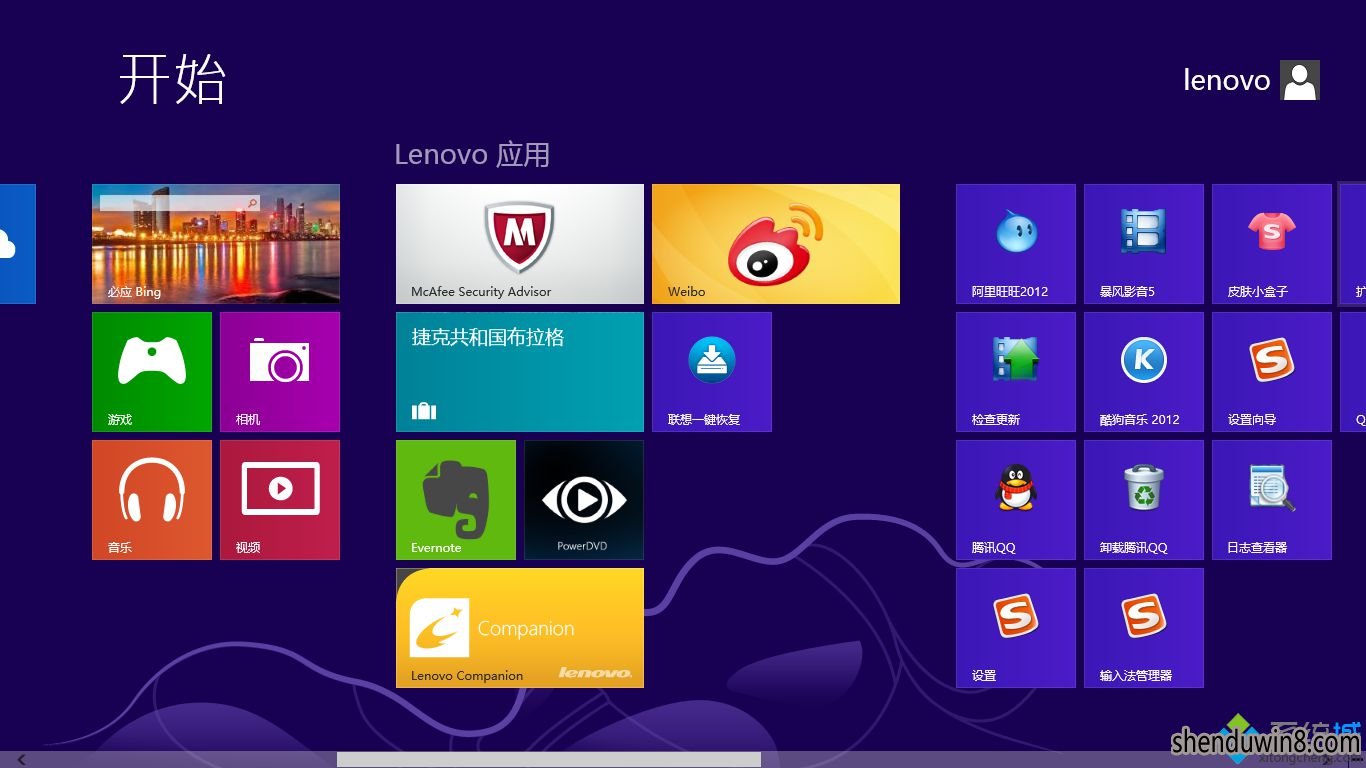This screenshot has width=1366, height=768.
Task: Launch 联想一键恢复 recovery tile
Action: pos(712,371)
